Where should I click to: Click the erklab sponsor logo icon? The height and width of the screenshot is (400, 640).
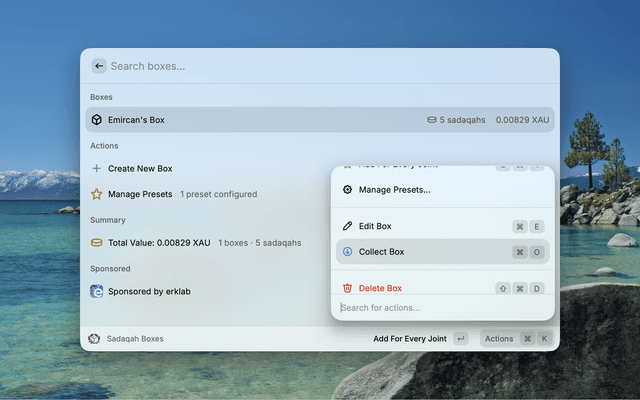point(97,292)
